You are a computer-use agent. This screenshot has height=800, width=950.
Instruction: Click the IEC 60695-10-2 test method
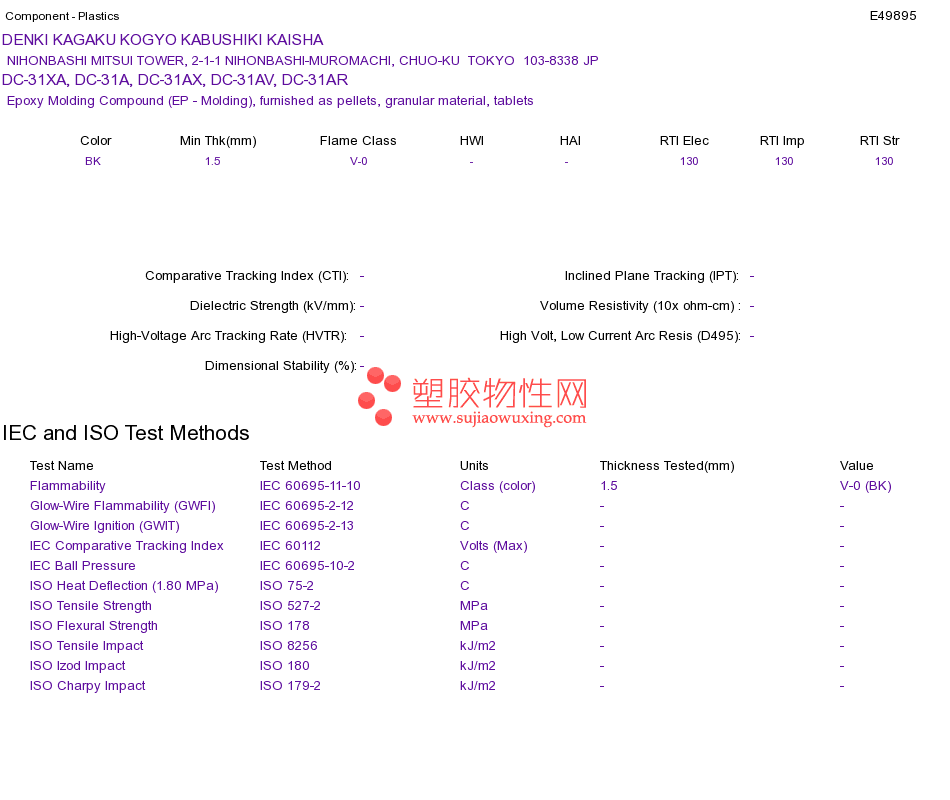click(x=307, y=565)
